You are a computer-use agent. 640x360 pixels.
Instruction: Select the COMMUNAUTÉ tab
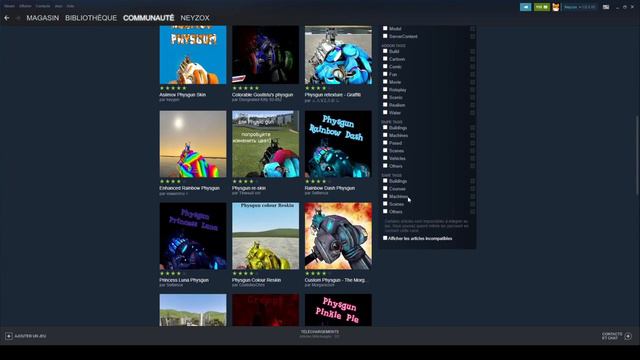[x=149, y=18]
